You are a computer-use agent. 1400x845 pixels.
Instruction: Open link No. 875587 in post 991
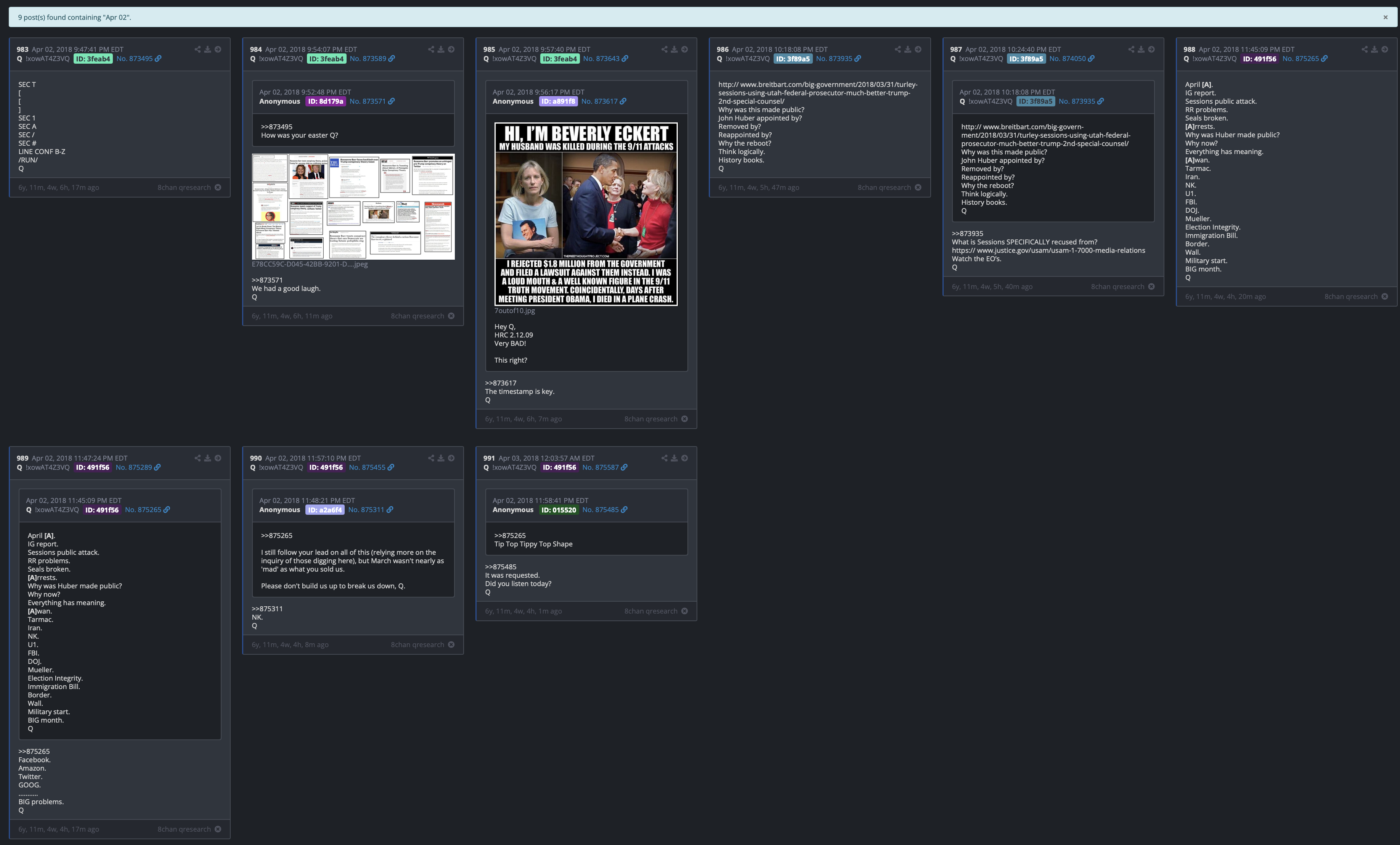pos(605,467)
